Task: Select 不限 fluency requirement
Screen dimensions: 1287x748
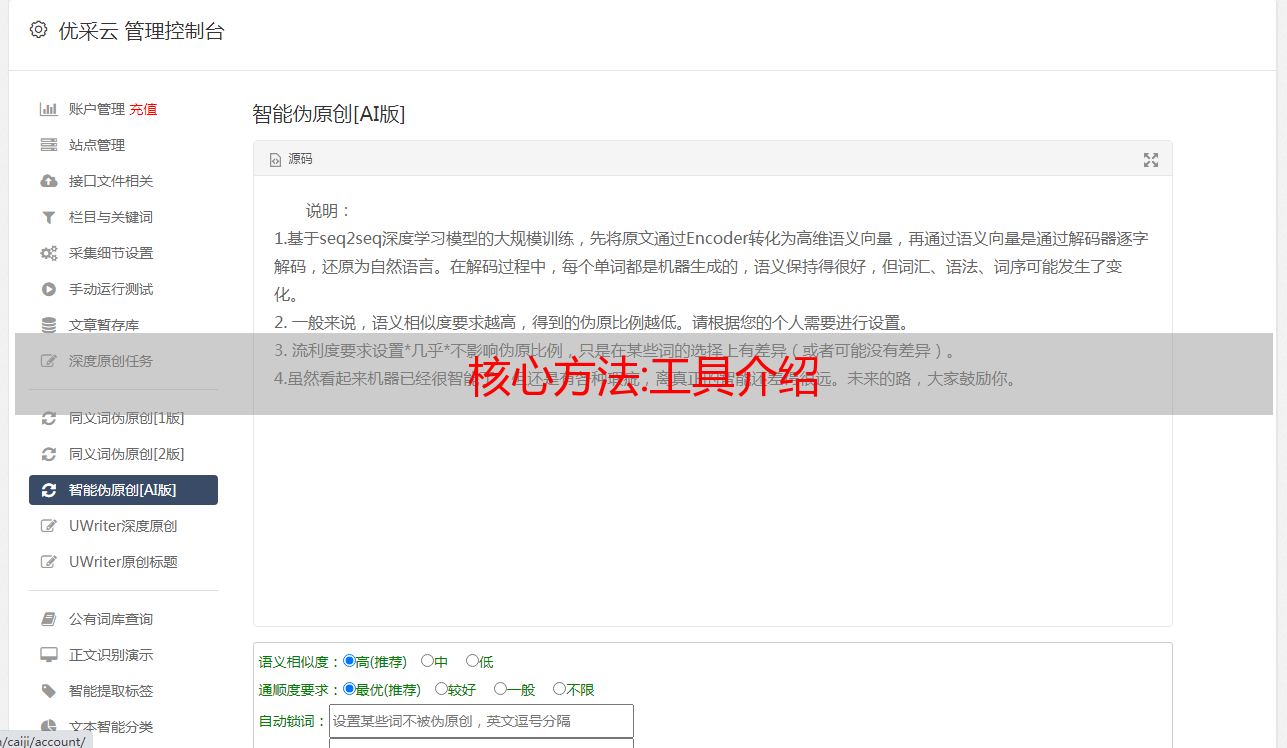Action: [559, 689]
